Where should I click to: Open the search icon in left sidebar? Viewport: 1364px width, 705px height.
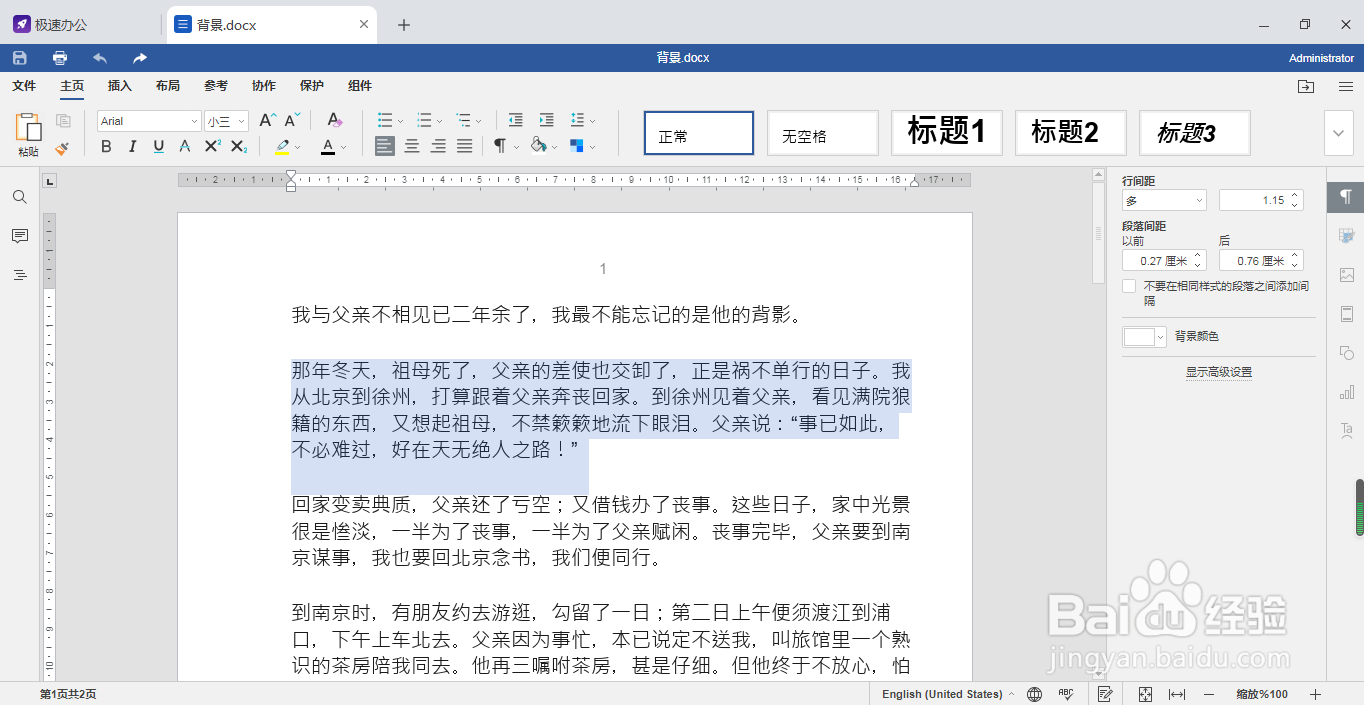click(x=20, y=197)
